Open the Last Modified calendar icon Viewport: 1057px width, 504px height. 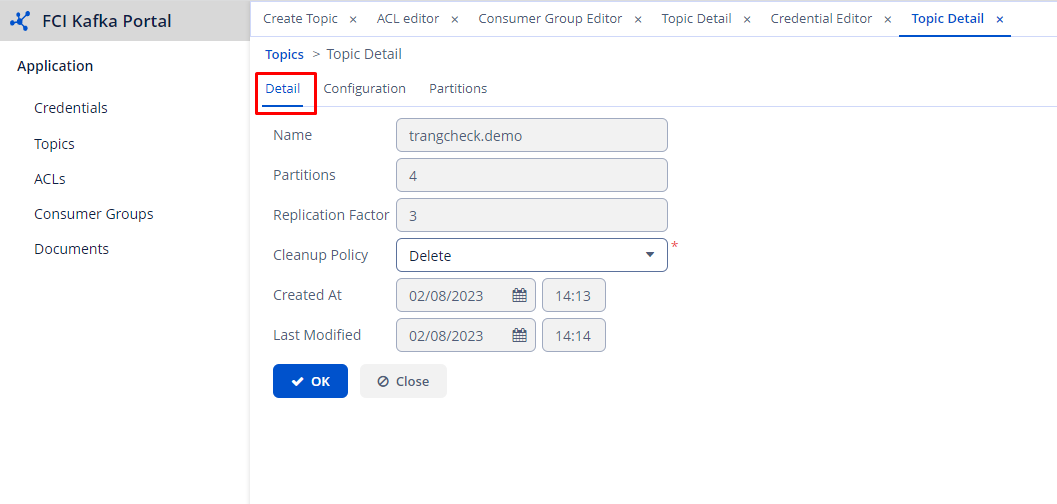tap(519, 335)
